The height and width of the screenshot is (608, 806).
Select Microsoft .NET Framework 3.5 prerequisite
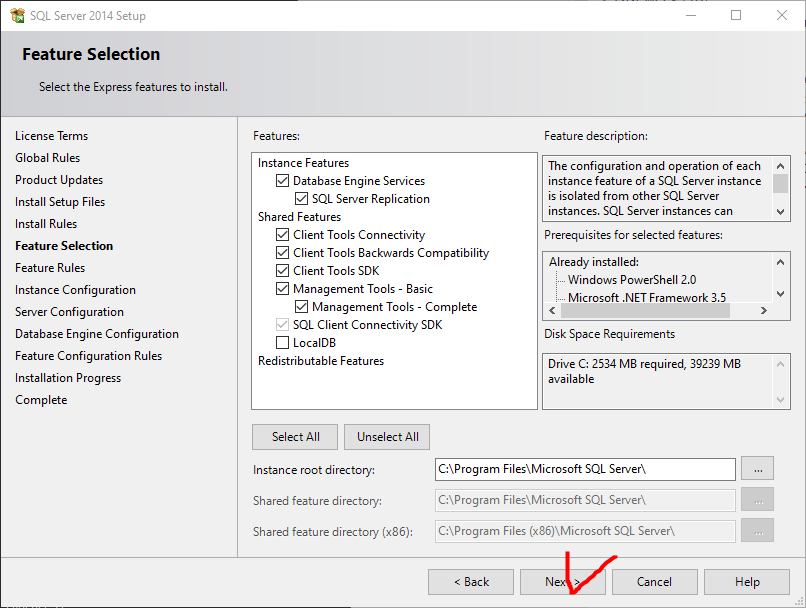pos(647,298)
